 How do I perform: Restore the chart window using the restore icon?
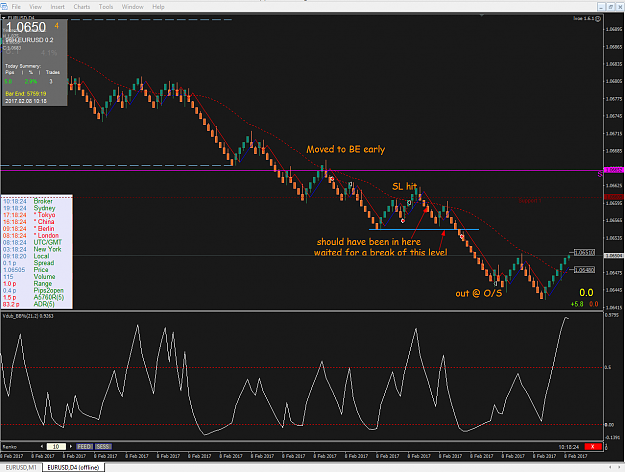[611, 7]
